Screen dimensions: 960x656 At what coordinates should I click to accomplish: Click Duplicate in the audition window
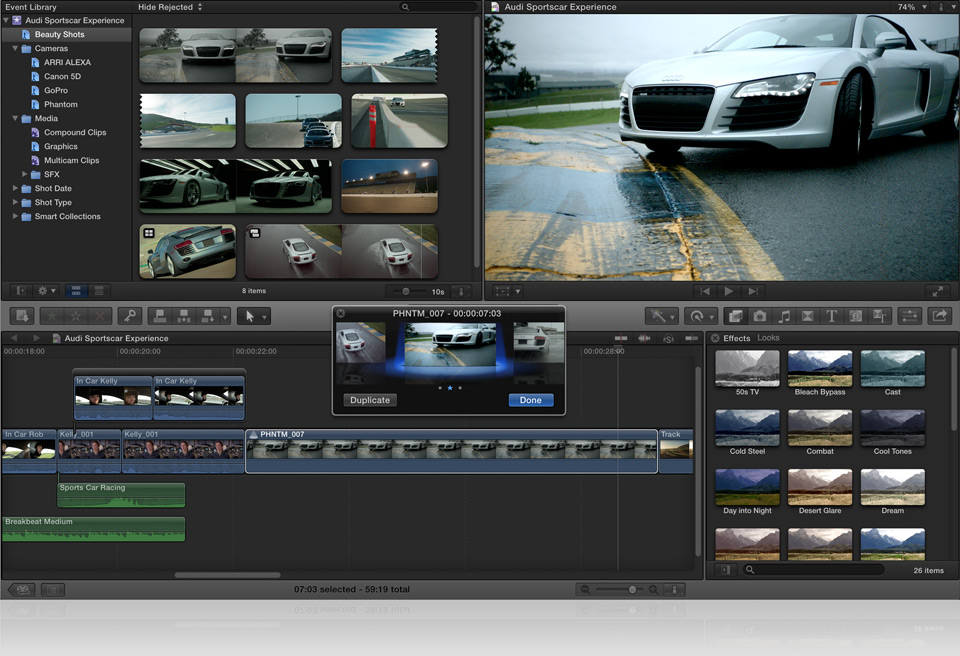tap(370, 400)
